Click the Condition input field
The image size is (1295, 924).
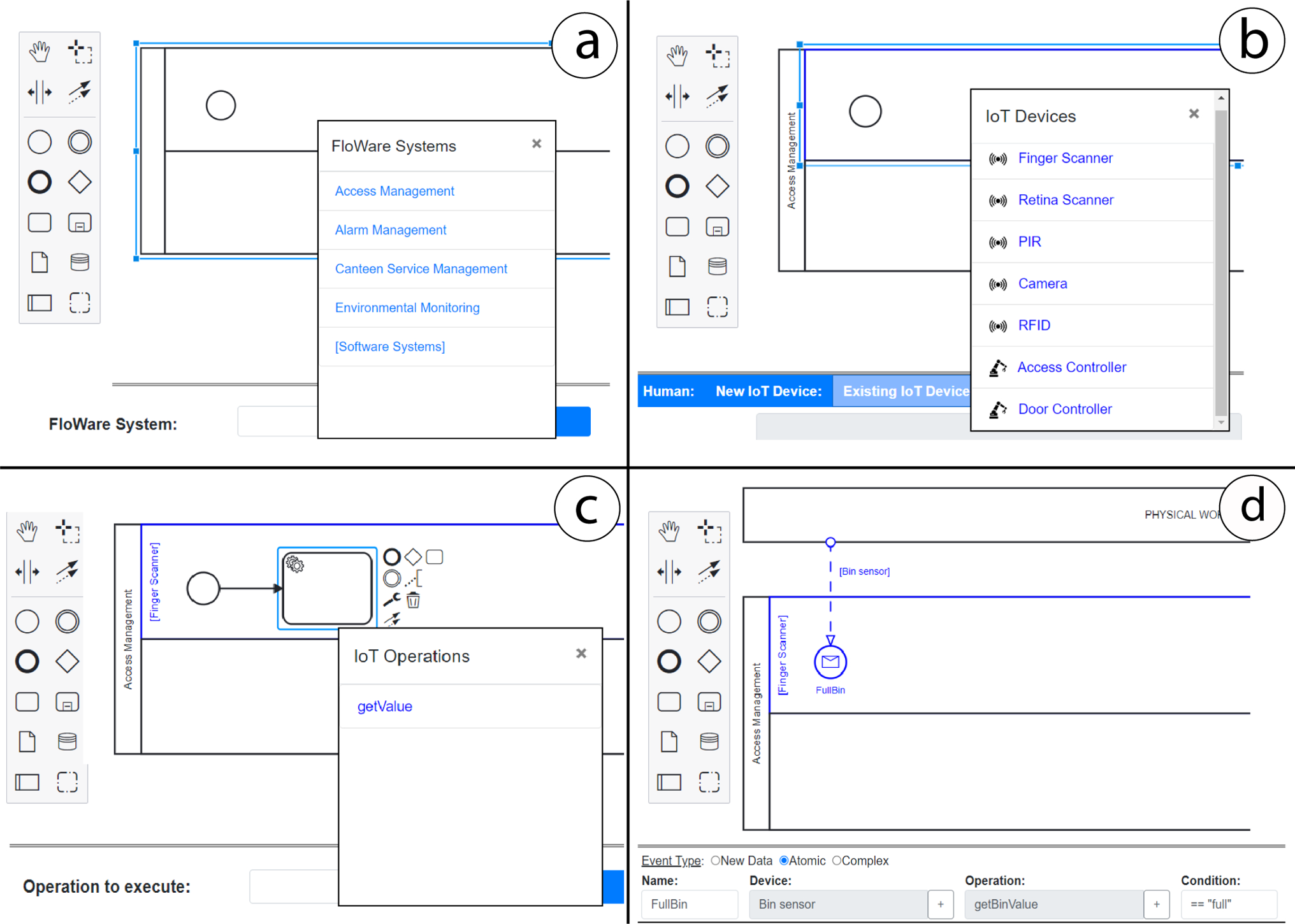tap(1228, 904)
